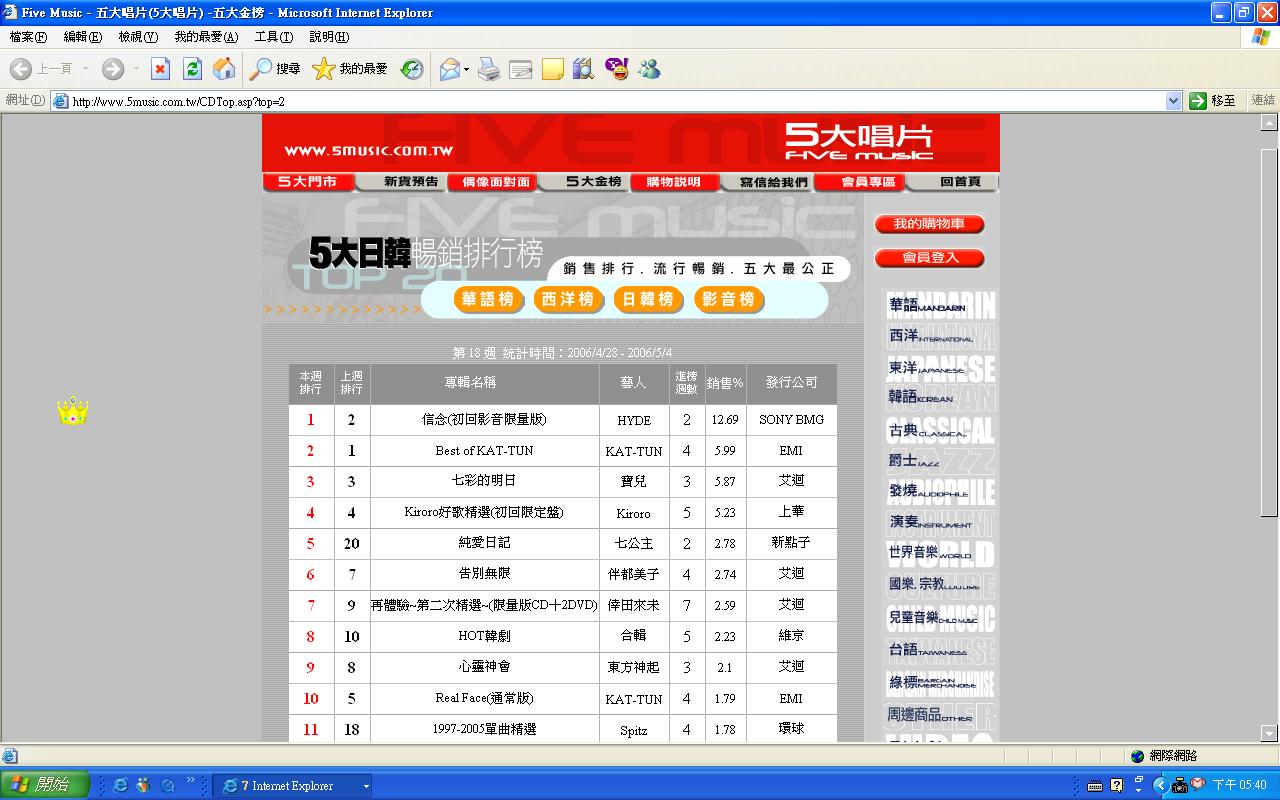Click the 會員登入 member login button

tap(929, 258)
